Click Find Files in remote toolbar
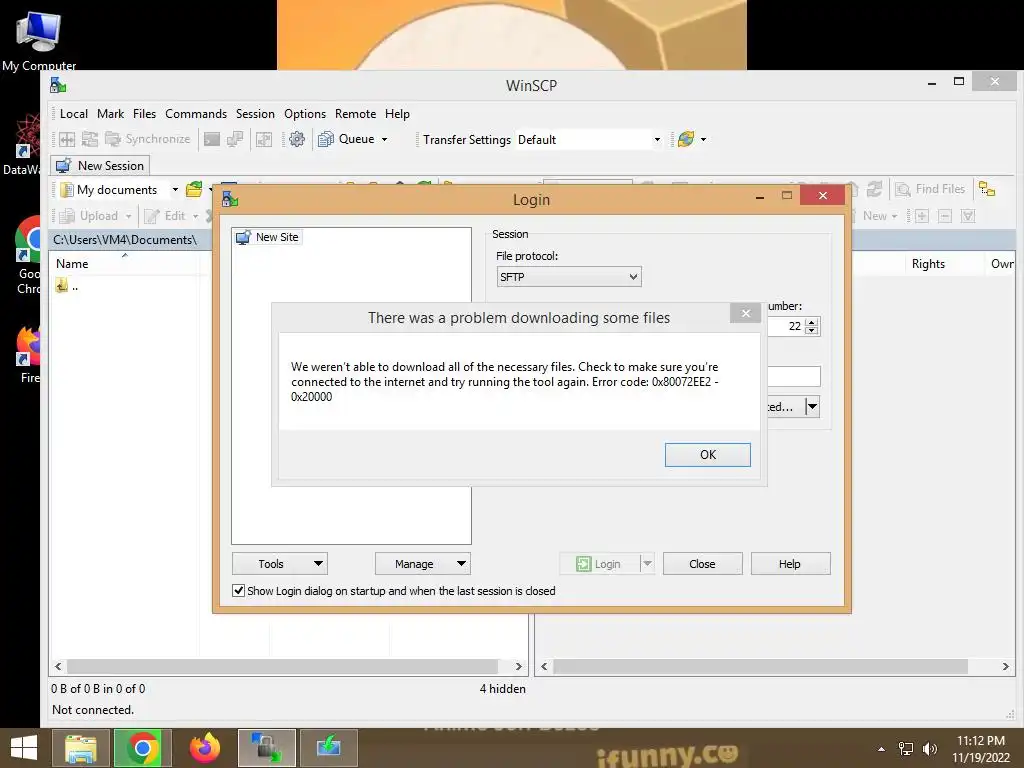The image size is (1024, 768). (931, 189)
